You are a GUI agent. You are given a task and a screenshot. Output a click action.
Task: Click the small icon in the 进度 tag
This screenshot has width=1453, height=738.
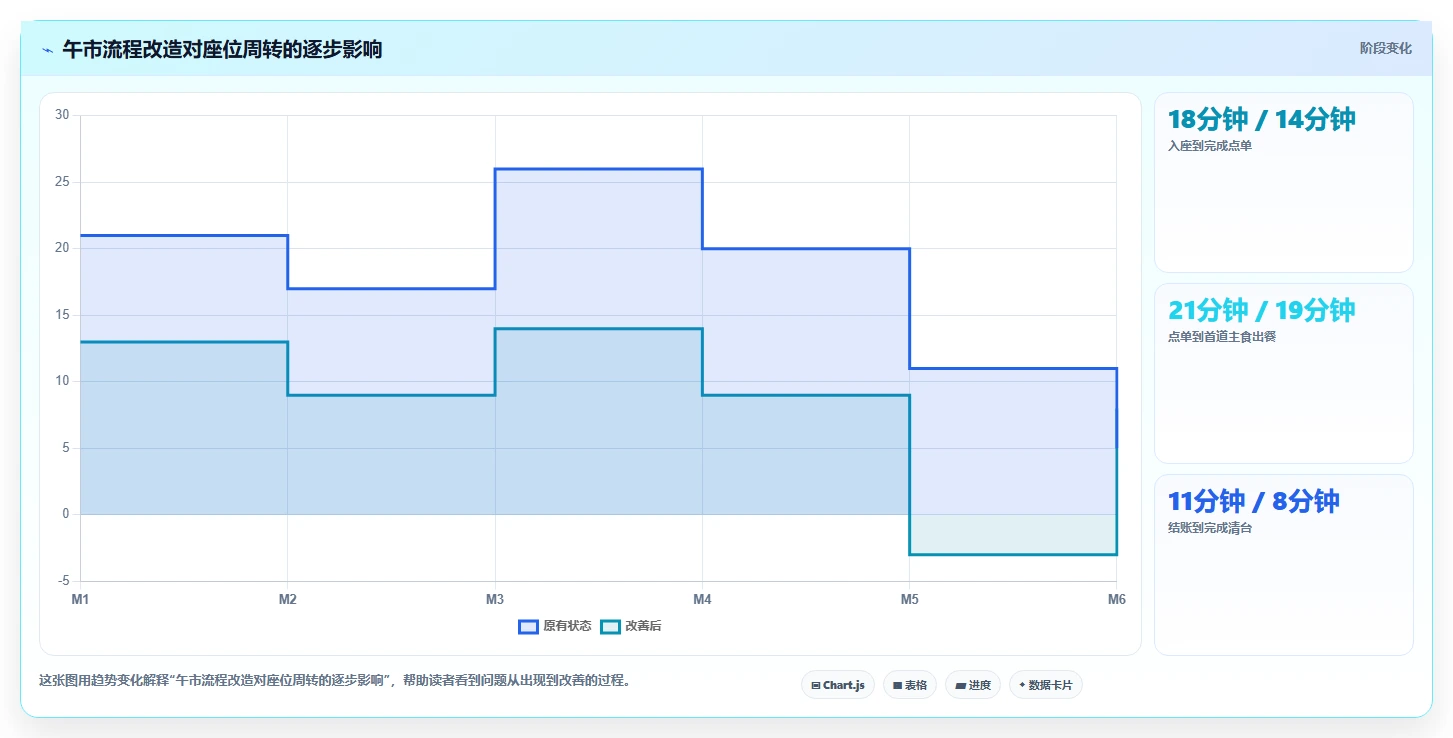960,686
